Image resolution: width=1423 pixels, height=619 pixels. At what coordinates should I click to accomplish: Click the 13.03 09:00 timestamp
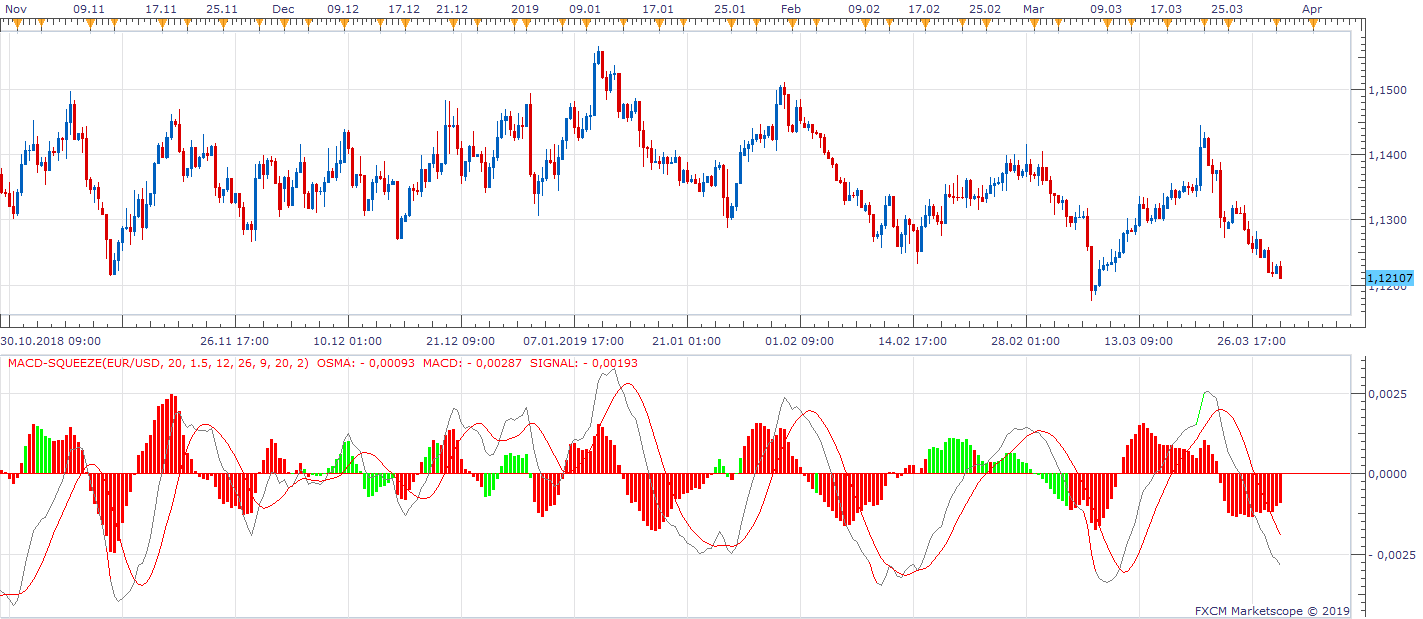click(1138, 341)
